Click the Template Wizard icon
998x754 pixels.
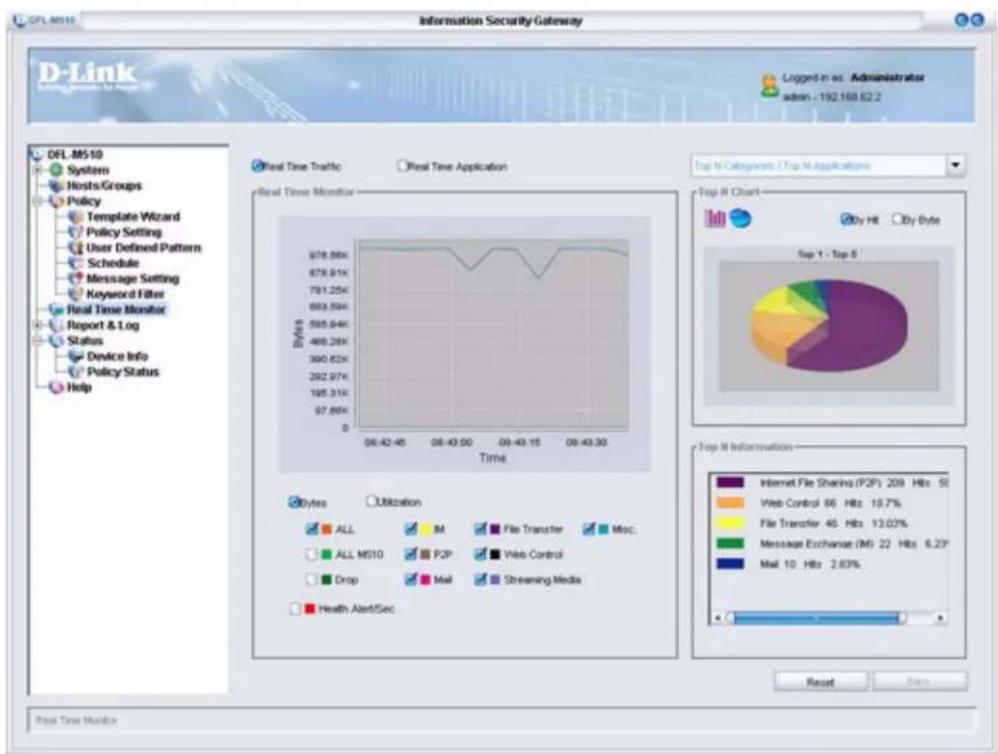tap(76, 217)
